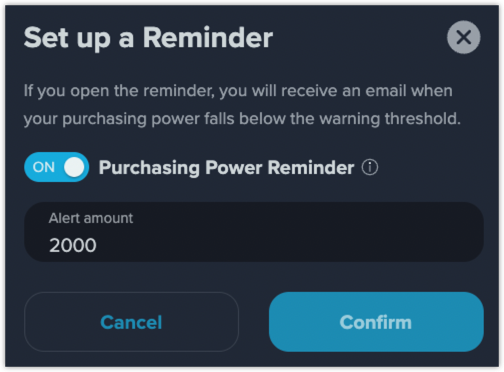Click the 2000 value in Alert amount
The height and width of the screenshot is (372, 504).
point(73,245)
